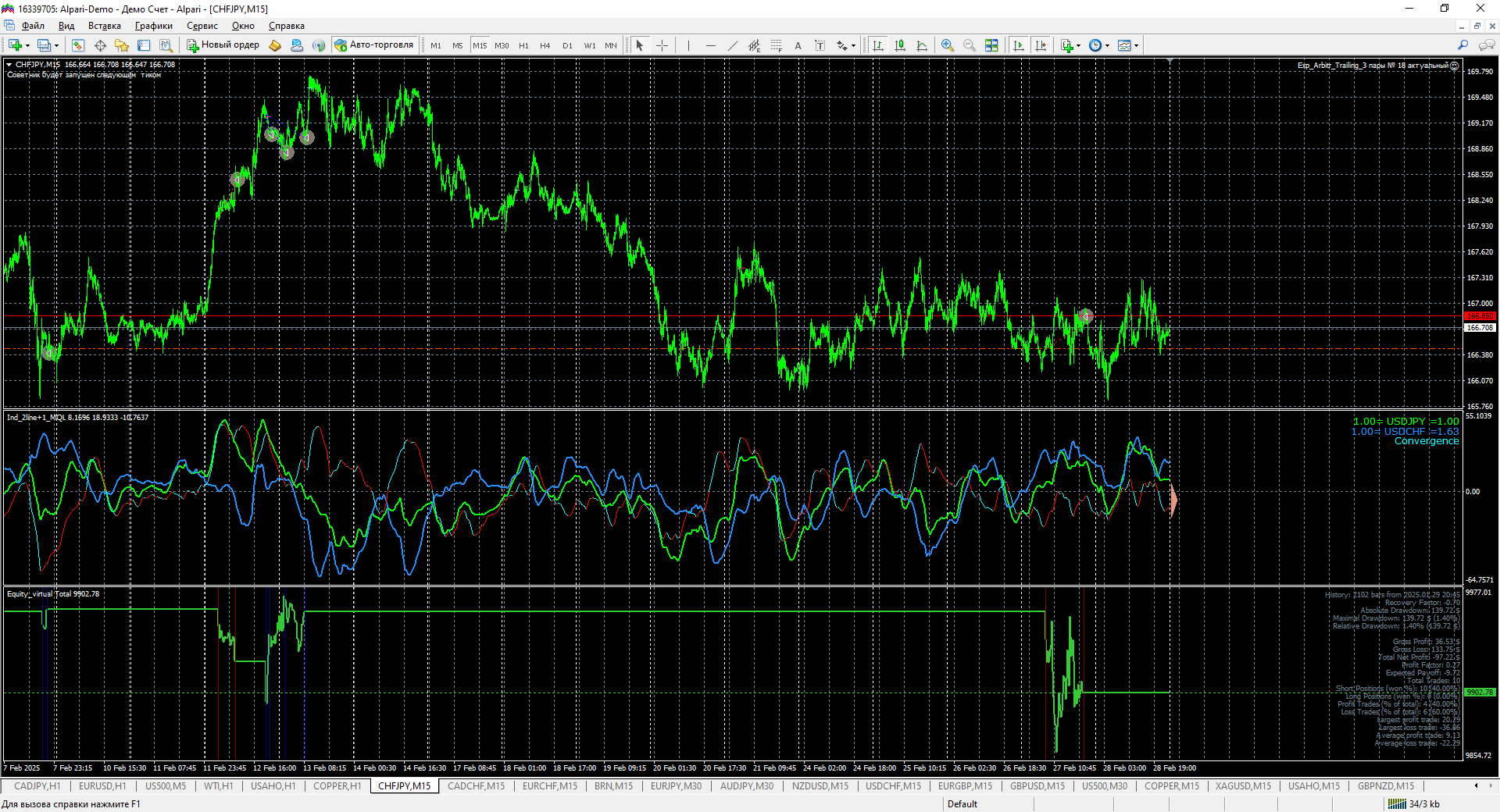Click the 166.850 red price level label
This screenshot has height=812, width=1500.
[x=1480, y=316]
